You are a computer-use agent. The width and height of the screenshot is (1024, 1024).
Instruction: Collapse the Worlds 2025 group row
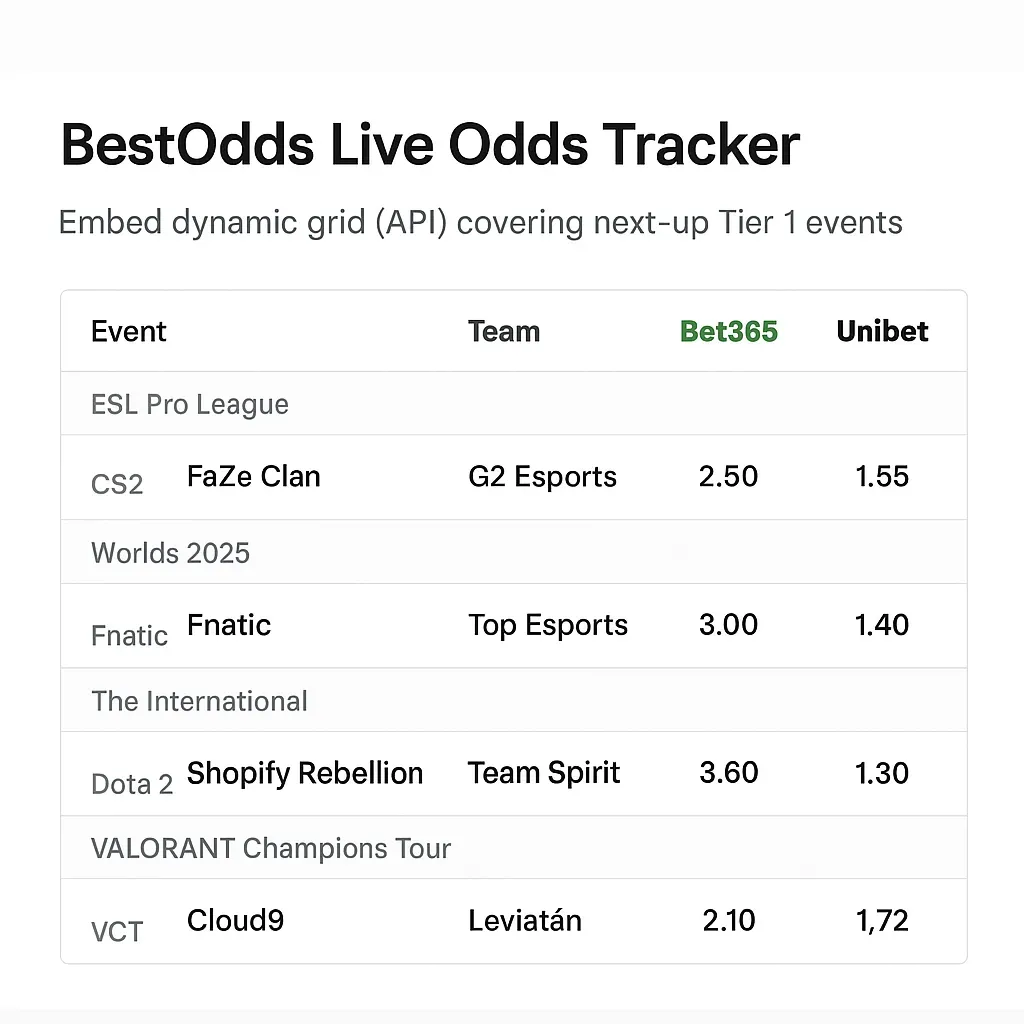pyautogui.click(x=171, y=553)
